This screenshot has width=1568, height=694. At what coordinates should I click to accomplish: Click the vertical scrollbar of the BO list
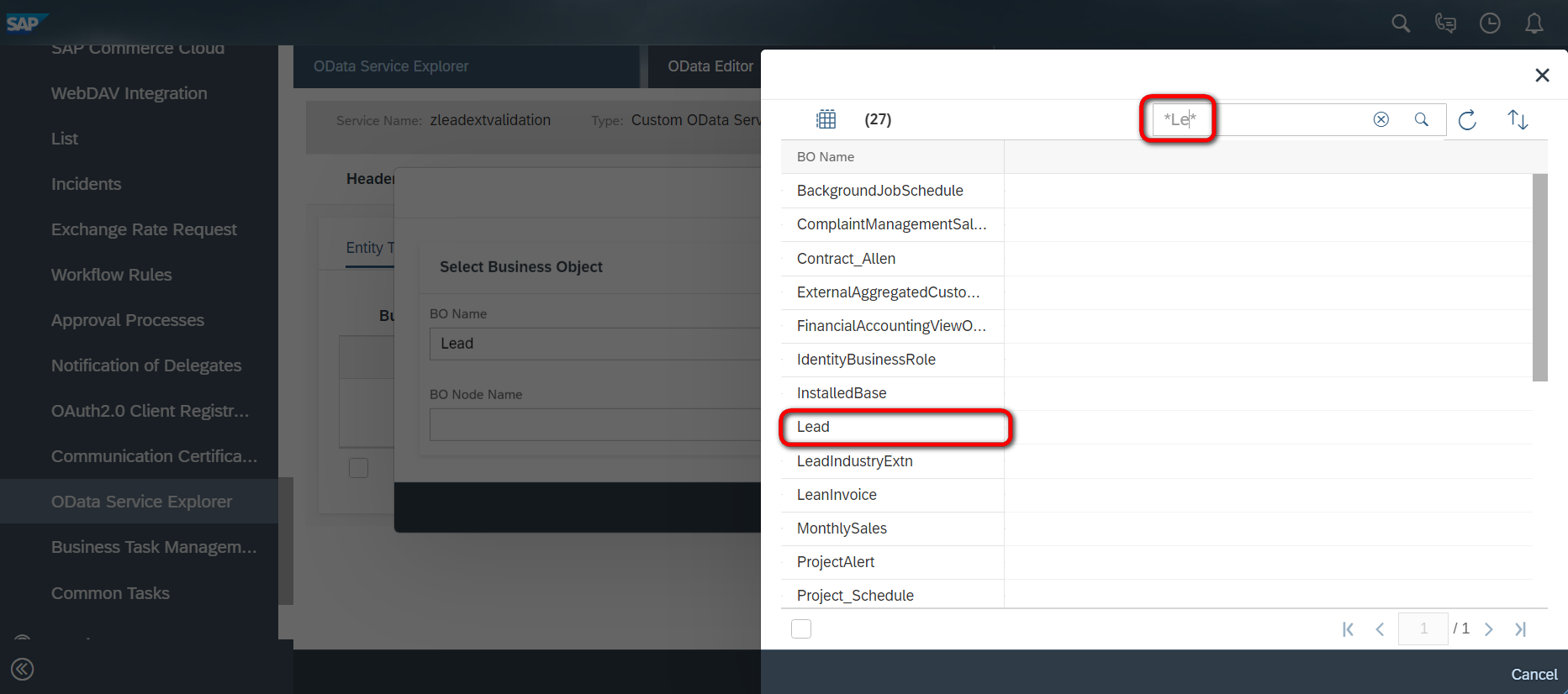coord(1540,277)
